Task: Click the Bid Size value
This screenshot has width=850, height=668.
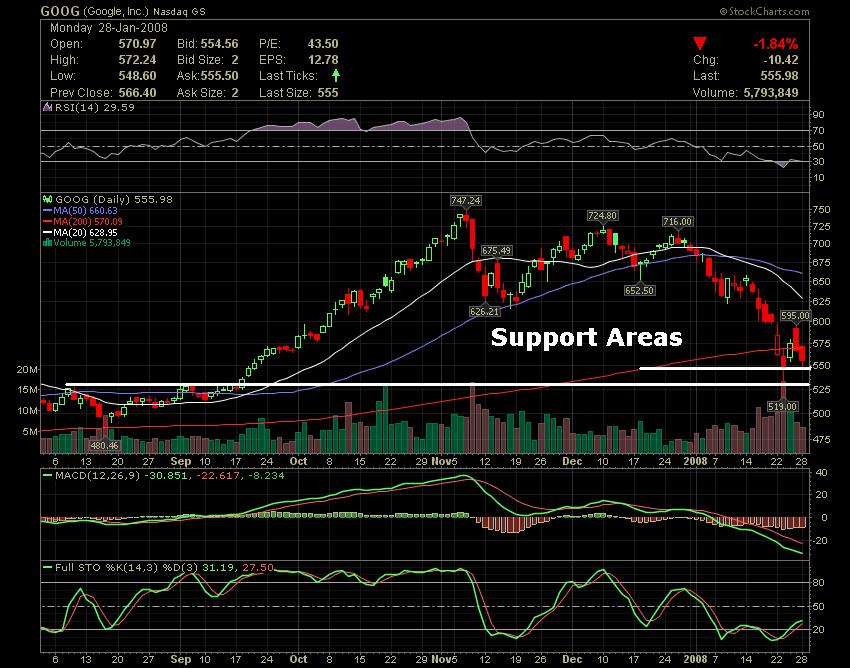Action: [x=235, y=60]
